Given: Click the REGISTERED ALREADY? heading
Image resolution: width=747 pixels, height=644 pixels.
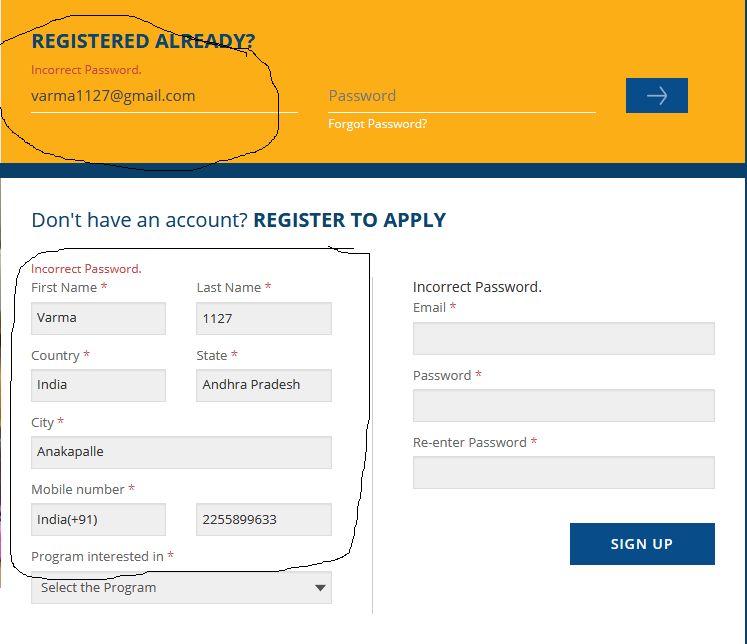Looking at the screenshot, I should [x=143, y=41].
